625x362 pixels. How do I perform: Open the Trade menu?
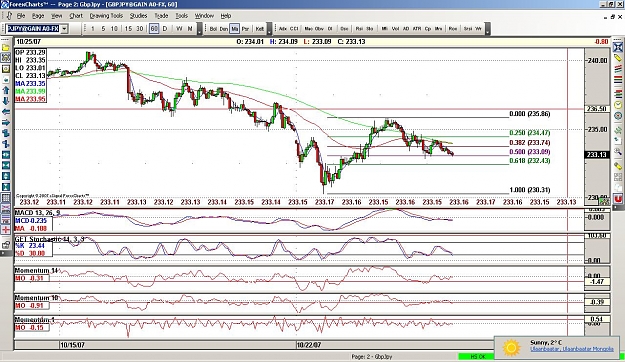tap(161, 16)
